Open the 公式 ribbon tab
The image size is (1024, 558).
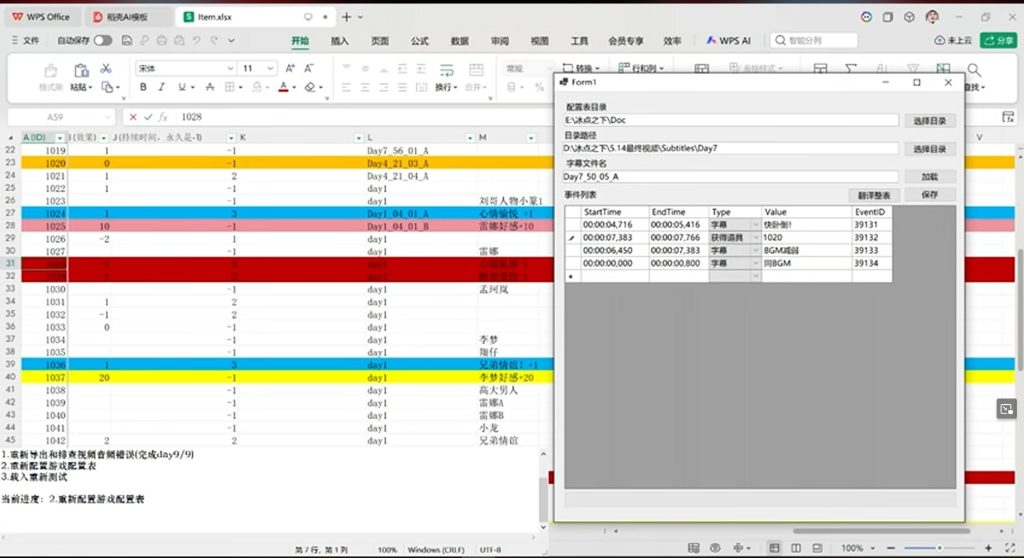pos(419,41)
